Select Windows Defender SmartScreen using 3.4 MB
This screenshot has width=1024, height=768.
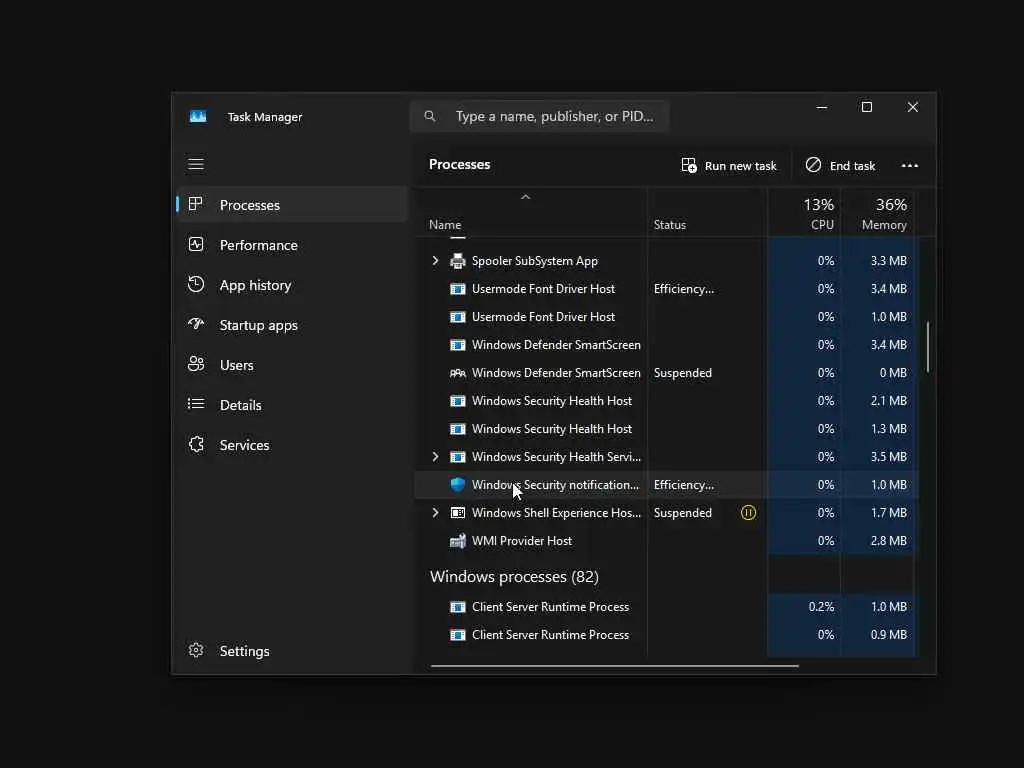pyautogui.click(x=666, y=345)
